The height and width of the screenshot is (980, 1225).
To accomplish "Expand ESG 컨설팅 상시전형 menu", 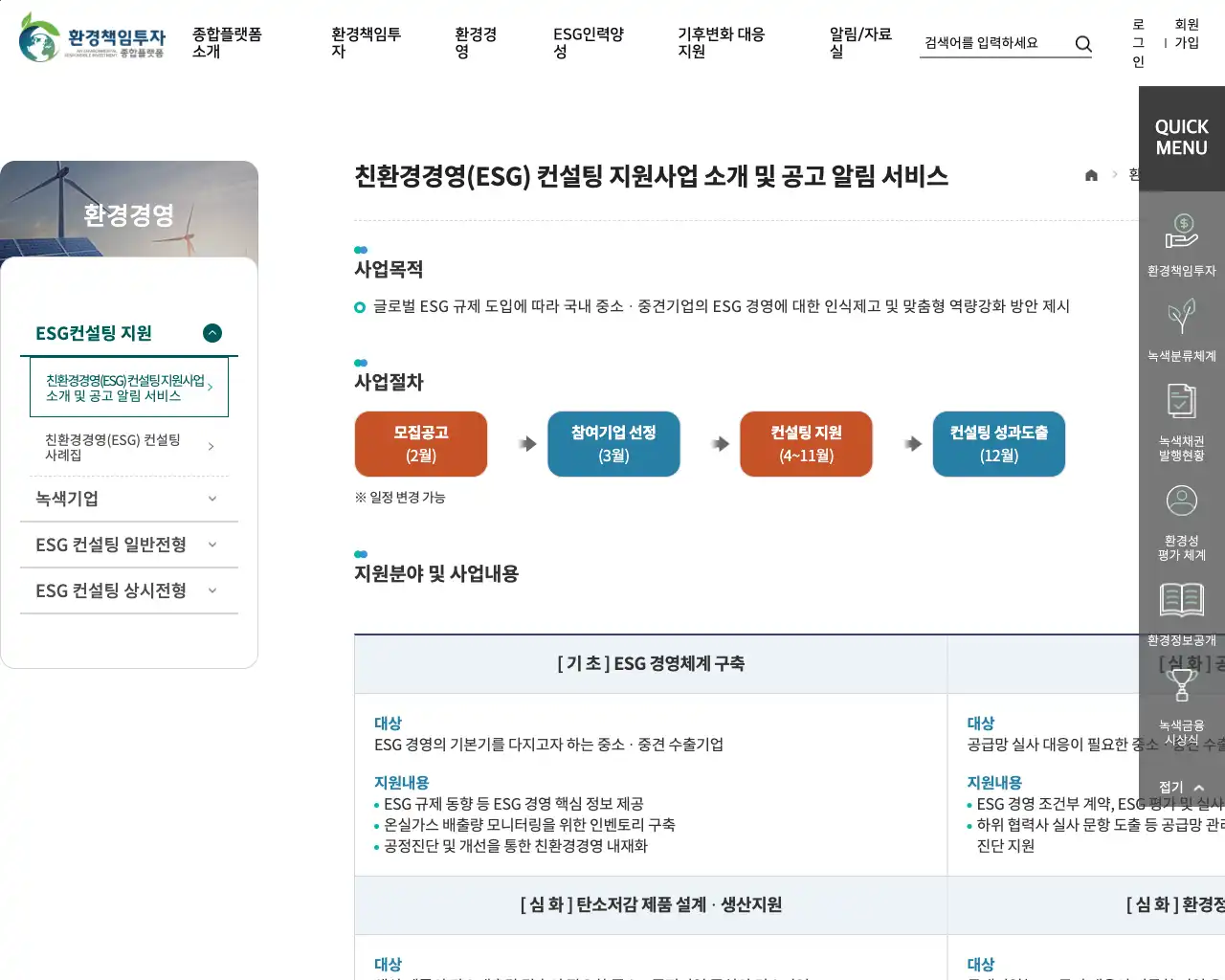I will [212, 590].
